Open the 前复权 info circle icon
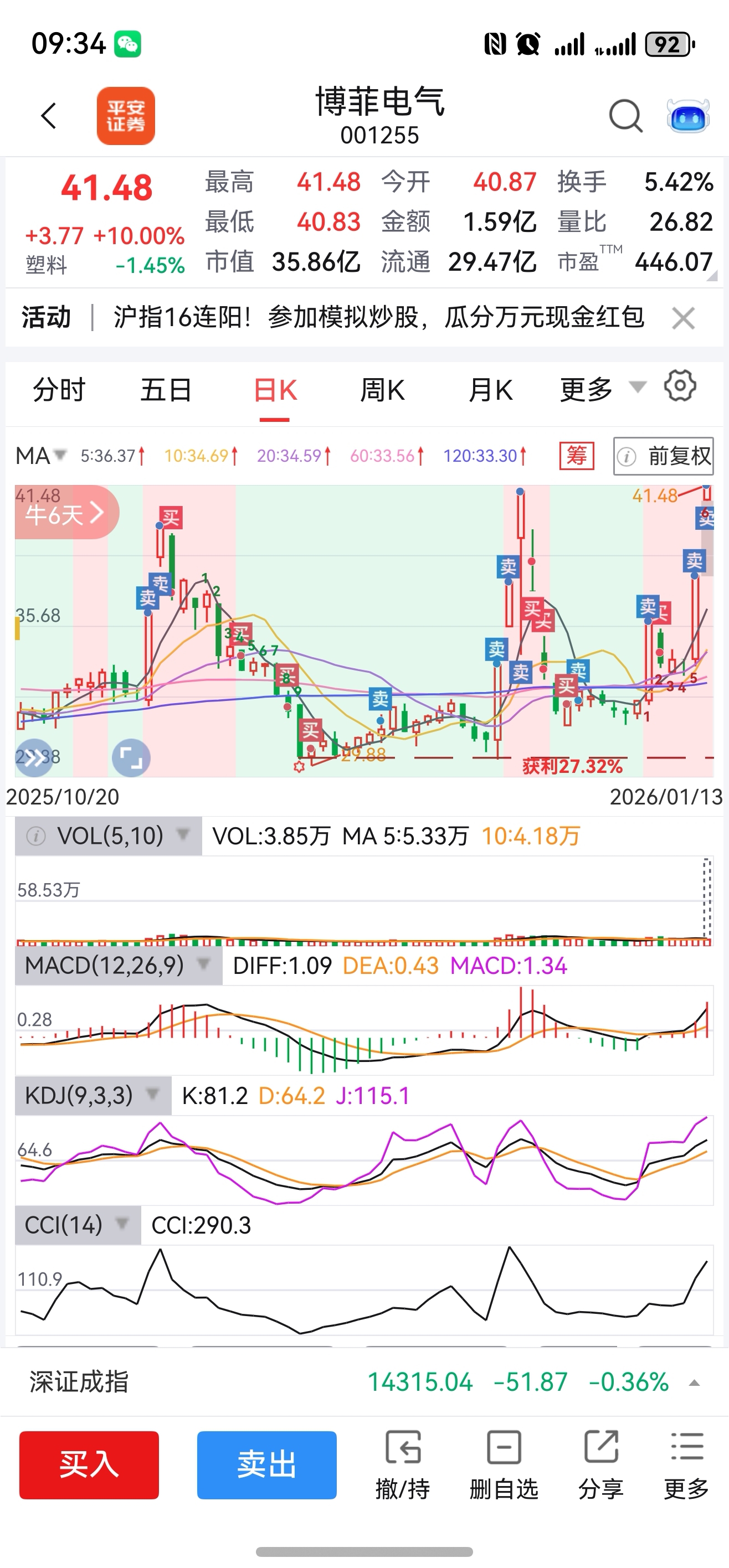 click(627, 456)
